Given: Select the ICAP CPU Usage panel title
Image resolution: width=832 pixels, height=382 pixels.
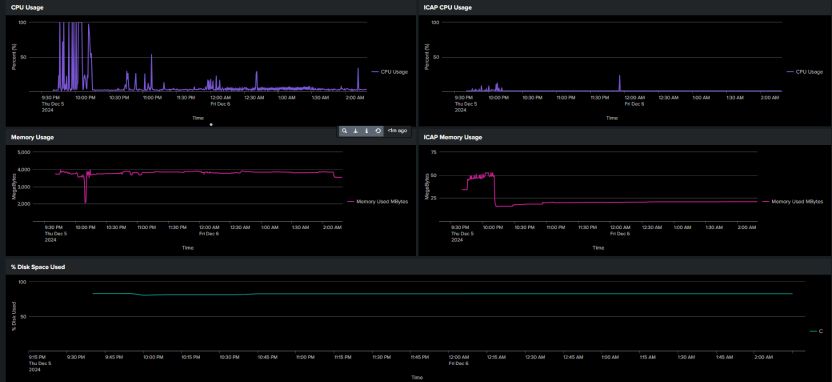Looking at the screenshot, I should point(447,7).
